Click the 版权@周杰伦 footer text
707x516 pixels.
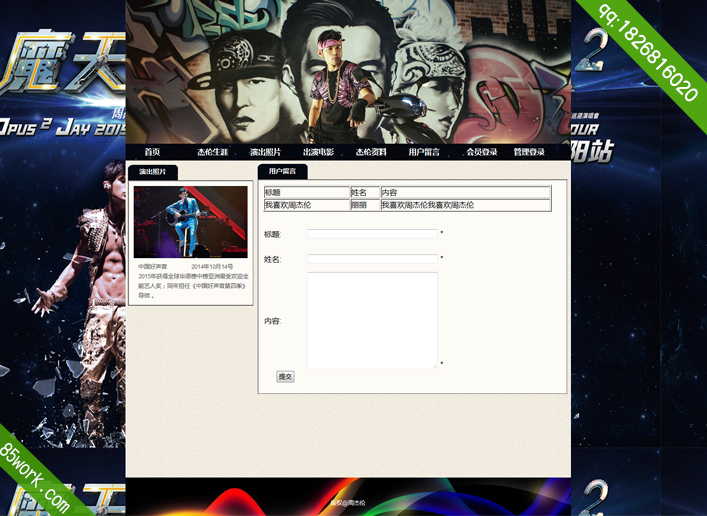tap(348, 502)
